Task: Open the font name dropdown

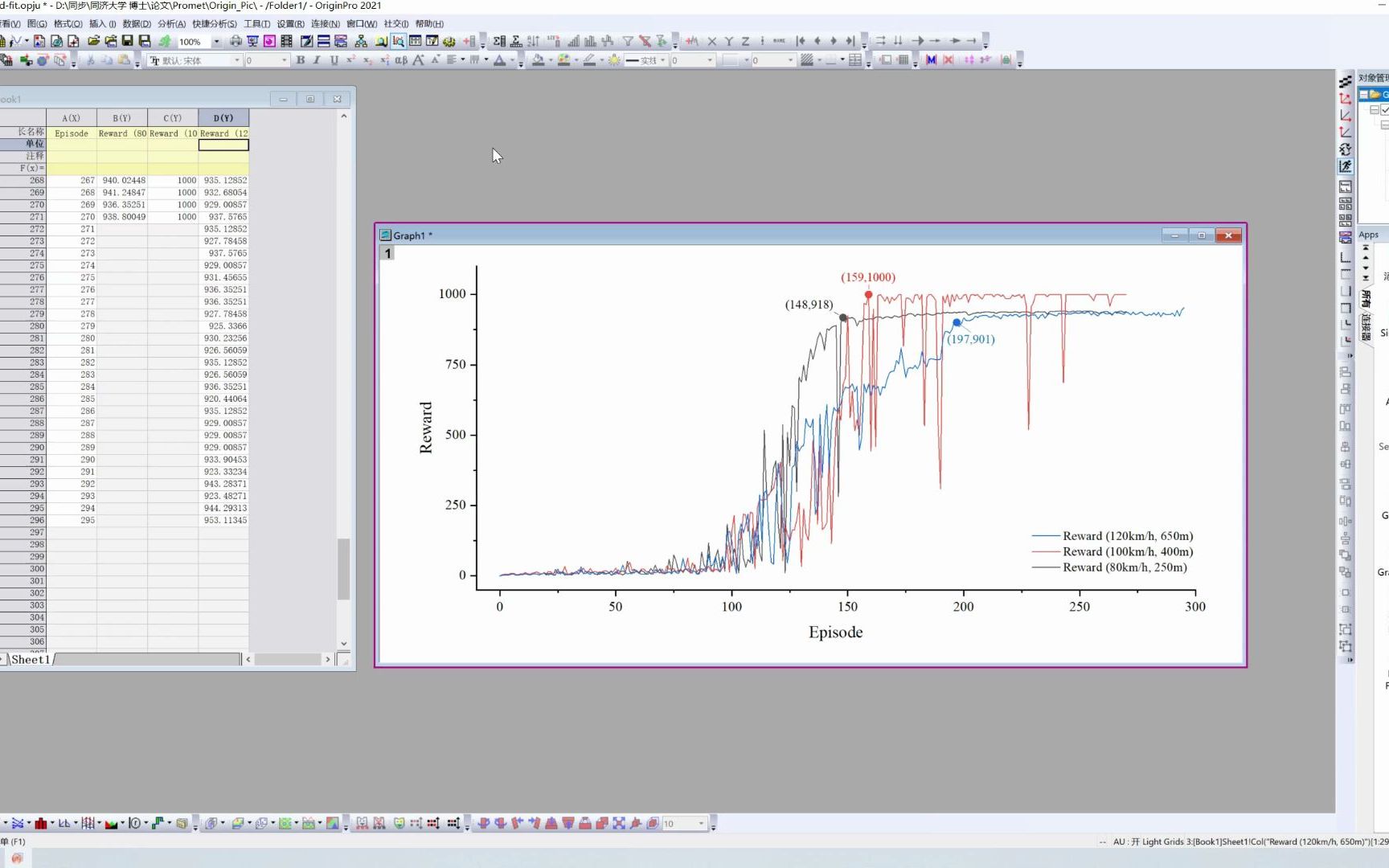Action: [x=237, y=60]
